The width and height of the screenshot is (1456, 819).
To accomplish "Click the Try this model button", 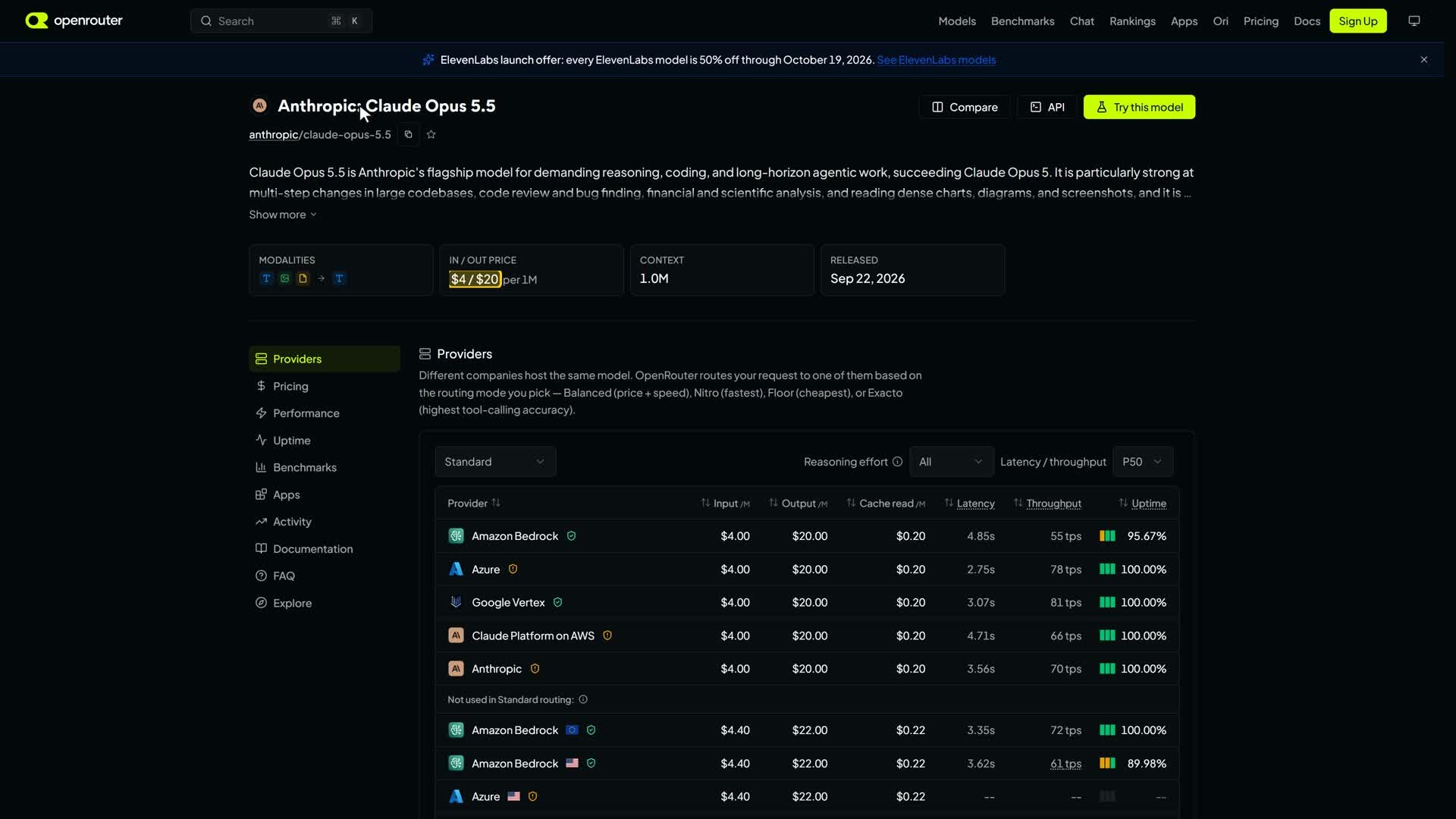I will click(1139, 107).
